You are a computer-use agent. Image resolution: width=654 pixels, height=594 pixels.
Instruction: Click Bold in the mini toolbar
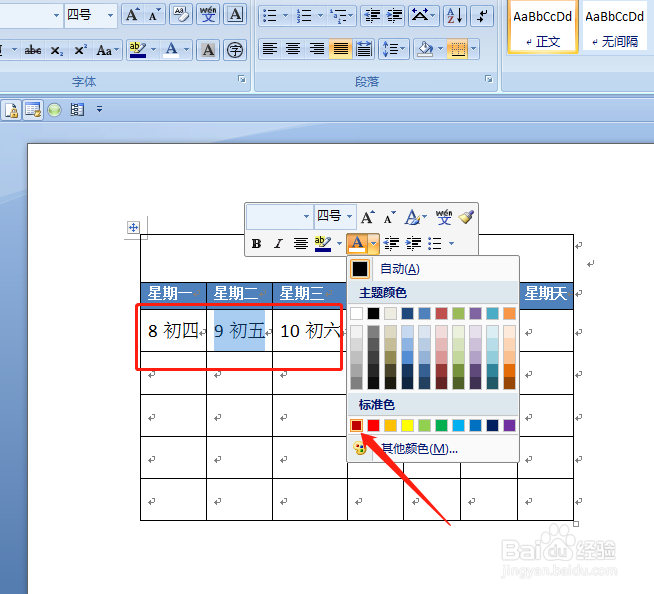257,243
